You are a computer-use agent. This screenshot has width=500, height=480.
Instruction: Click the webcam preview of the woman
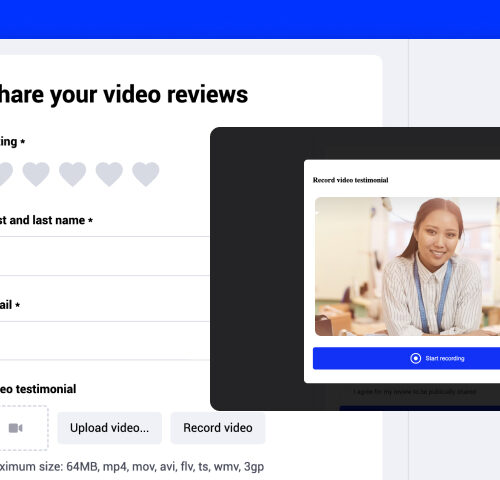(407, 266)
